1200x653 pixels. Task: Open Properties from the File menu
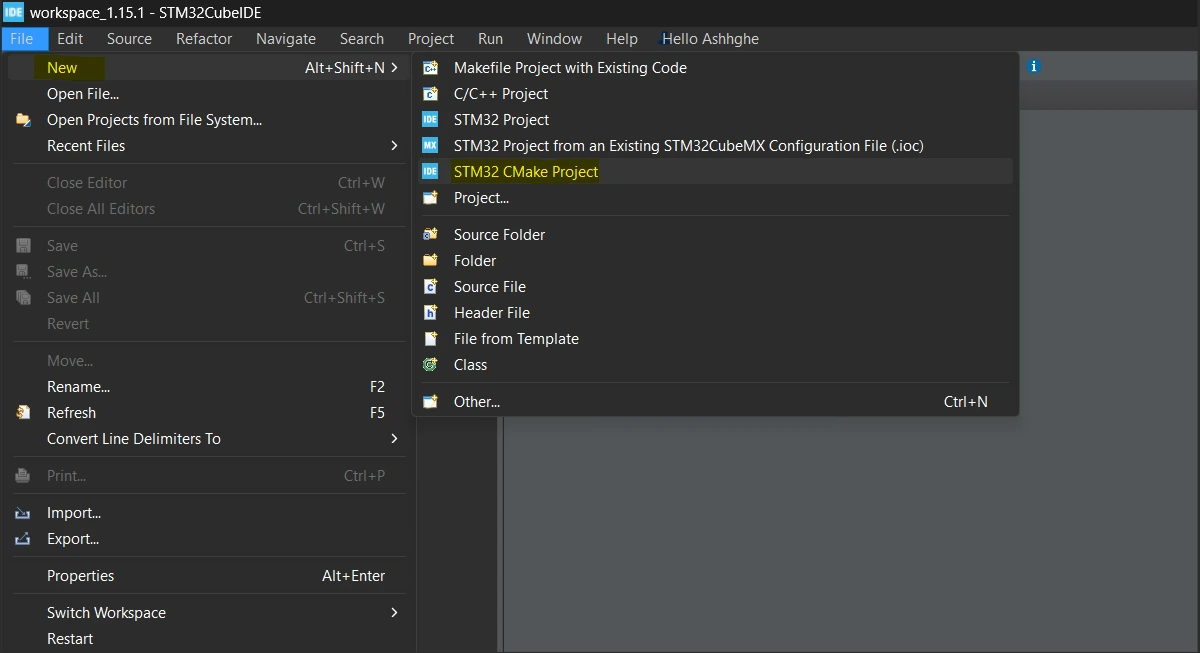point(209,576)
